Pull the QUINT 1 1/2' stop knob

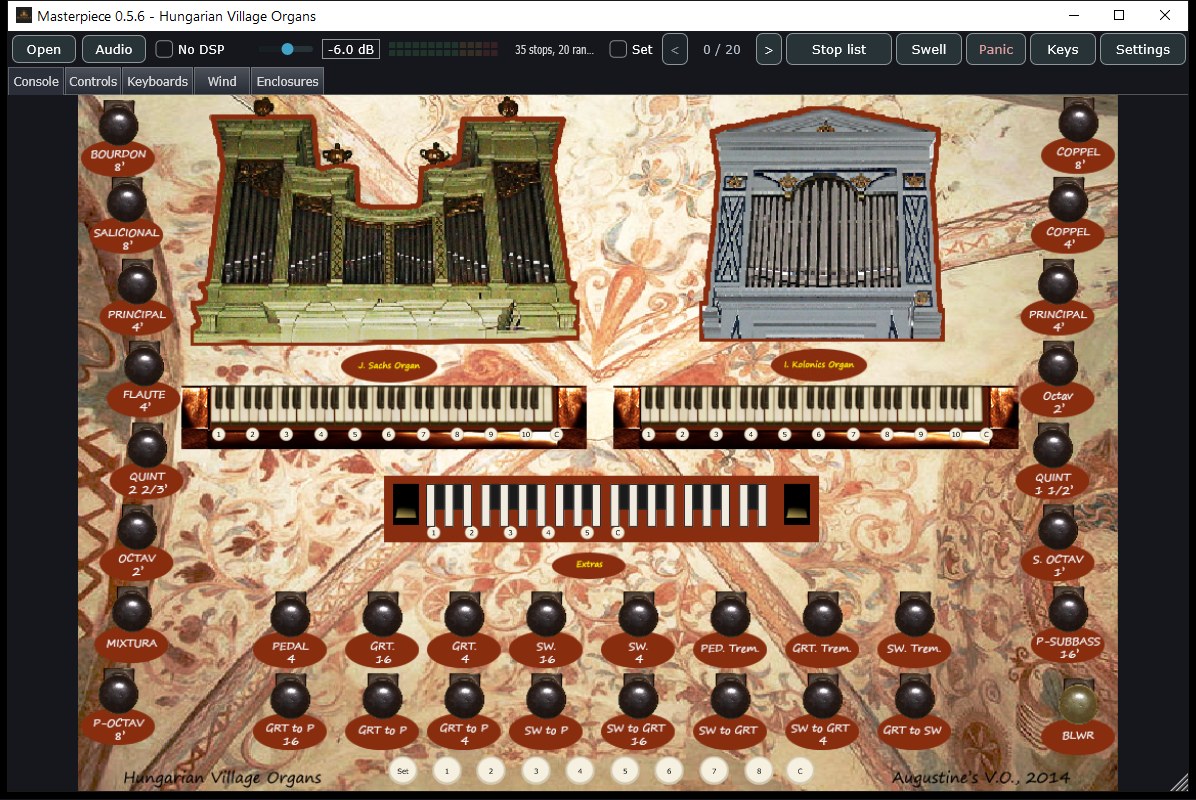(x=1053, y=447)
